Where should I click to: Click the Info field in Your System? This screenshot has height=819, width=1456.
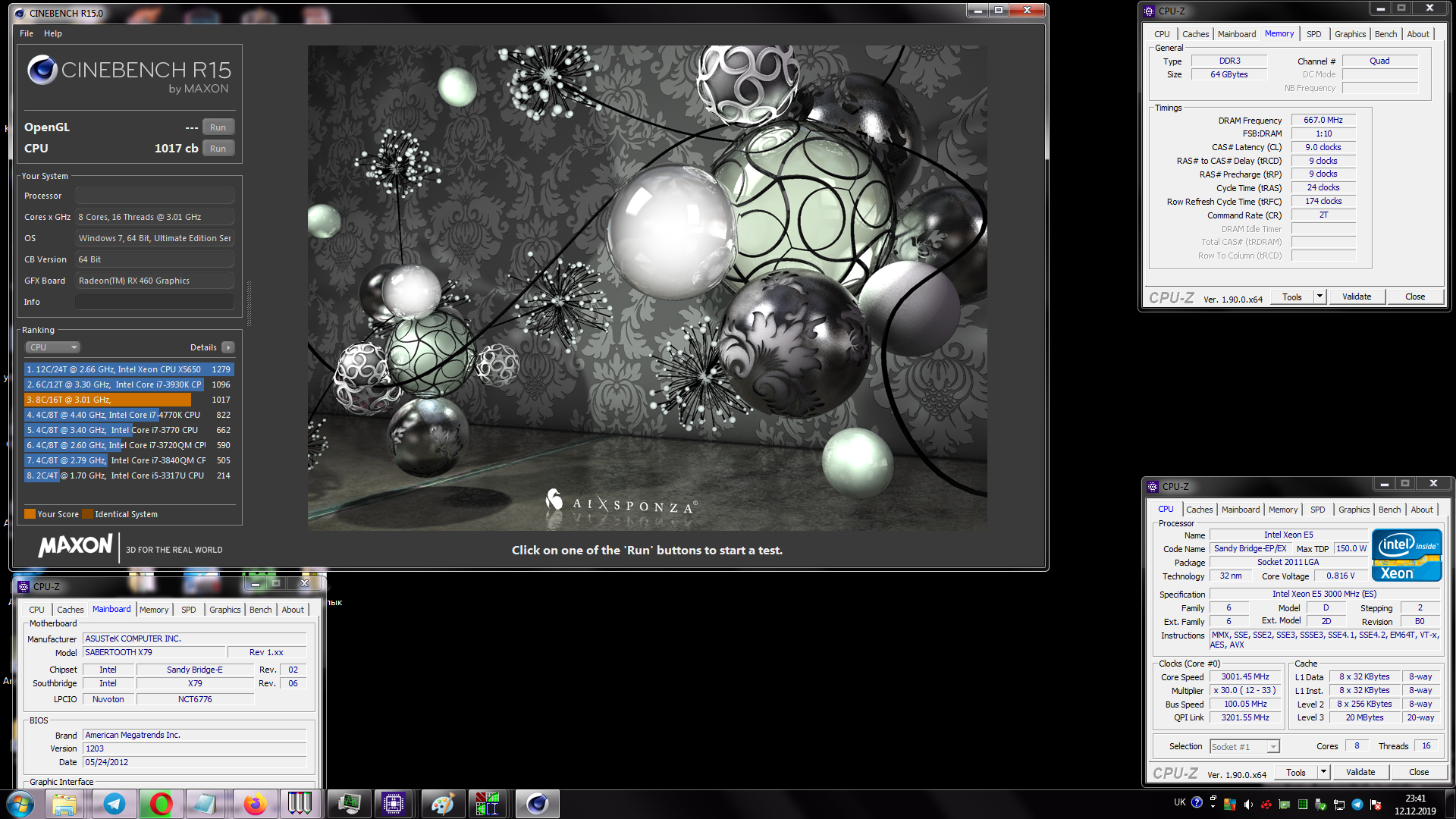point(155,302)
